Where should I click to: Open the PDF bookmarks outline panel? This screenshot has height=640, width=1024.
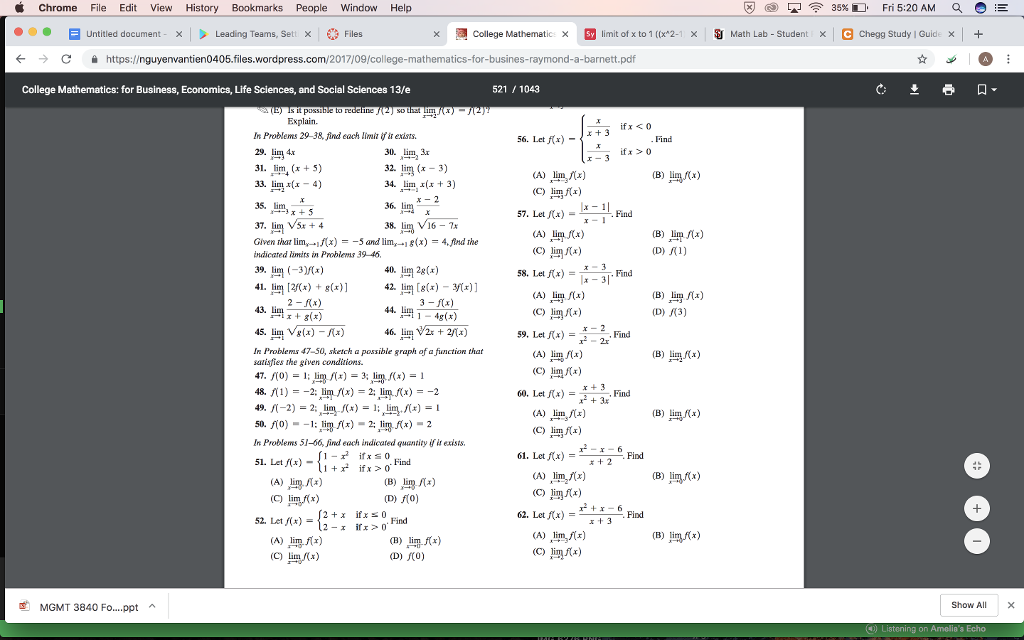982,90
